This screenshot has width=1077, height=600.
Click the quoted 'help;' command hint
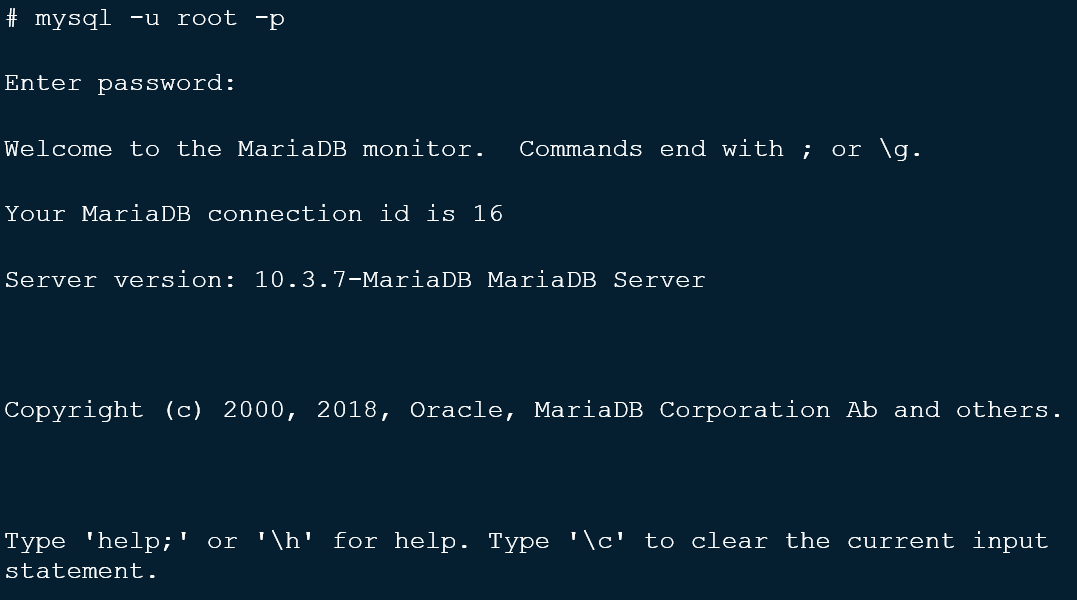pos(136,541)
